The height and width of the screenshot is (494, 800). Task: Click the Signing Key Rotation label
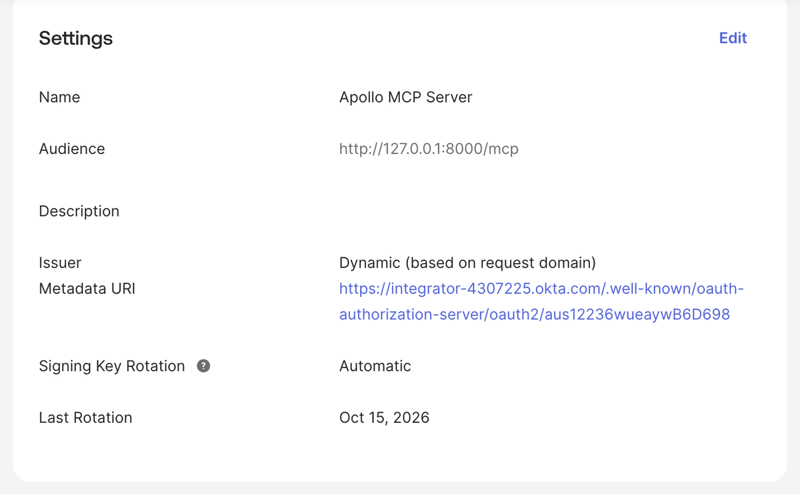(x=112, y=366)
